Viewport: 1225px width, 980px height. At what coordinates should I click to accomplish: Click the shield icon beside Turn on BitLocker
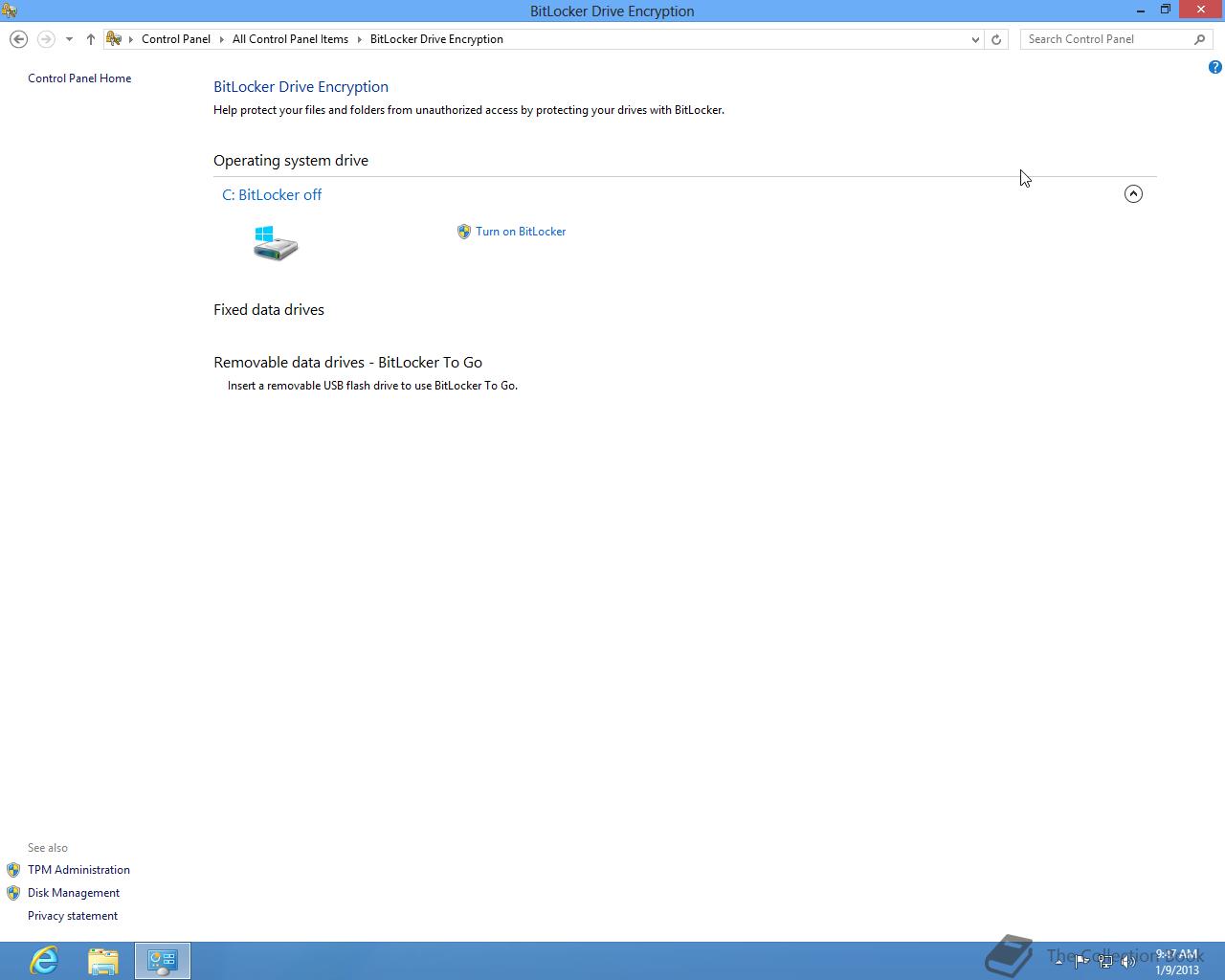464,232
